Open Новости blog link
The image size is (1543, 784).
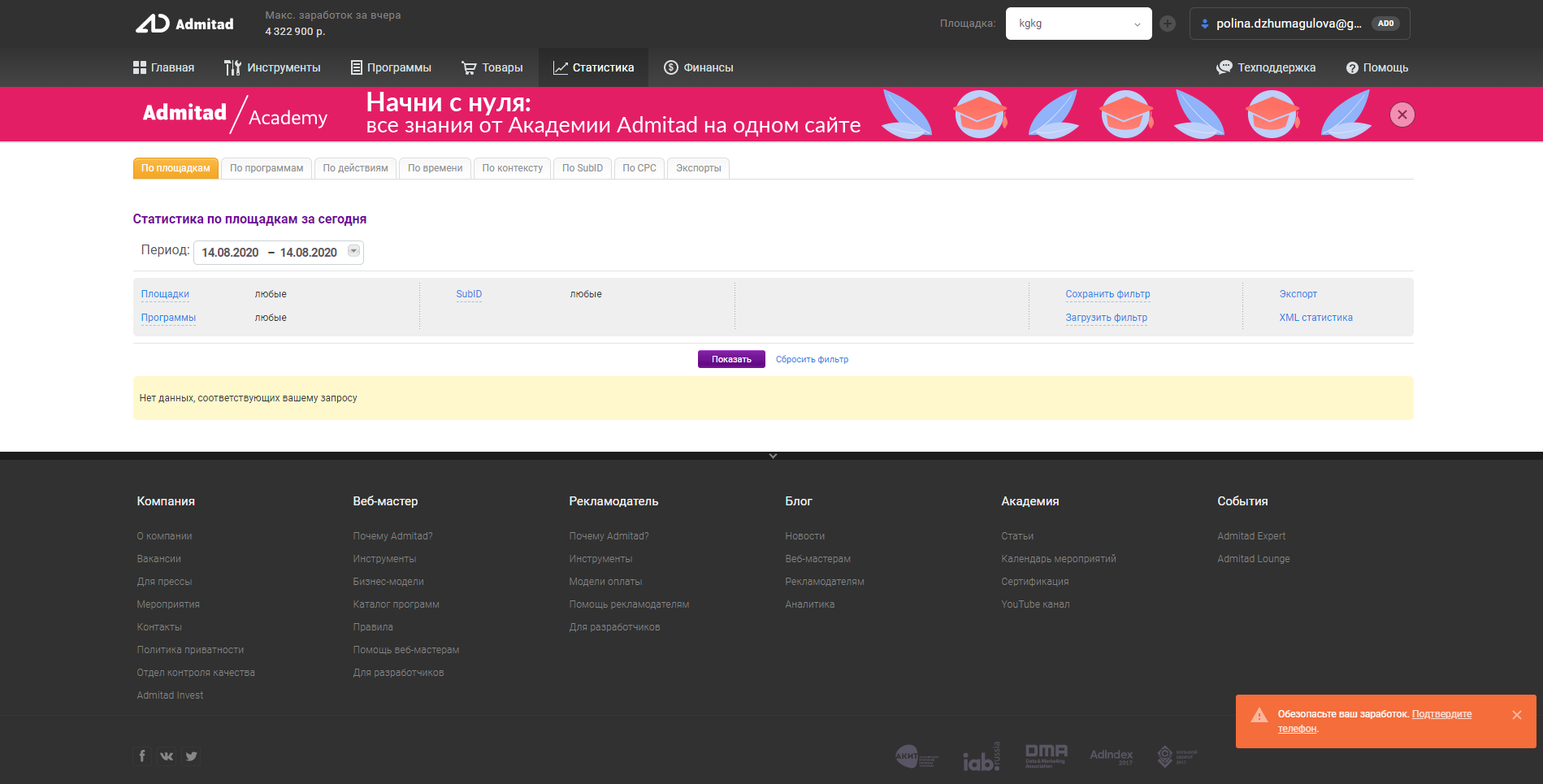click(x=805, y=536)
